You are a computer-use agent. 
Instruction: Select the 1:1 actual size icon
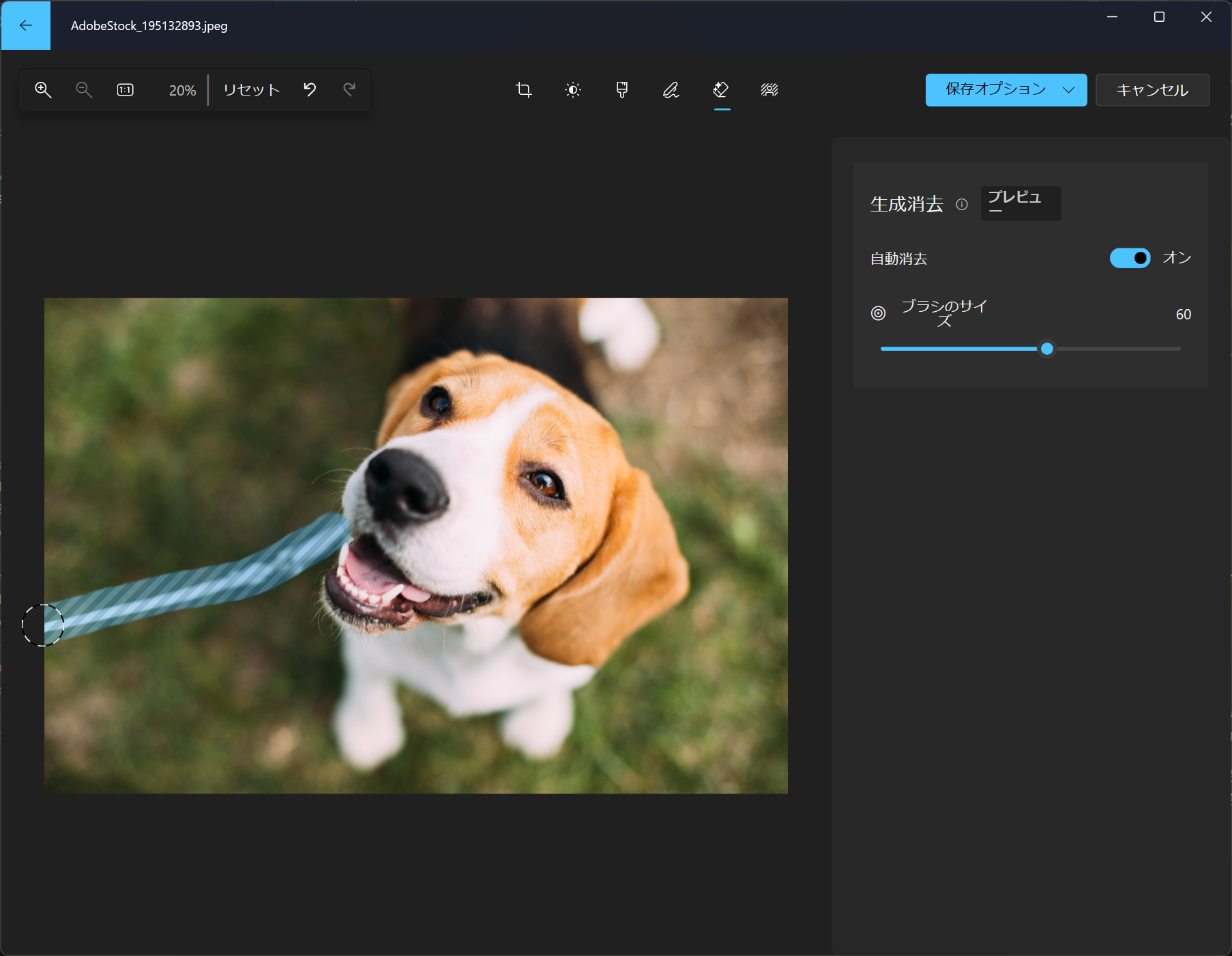(126, 89)
